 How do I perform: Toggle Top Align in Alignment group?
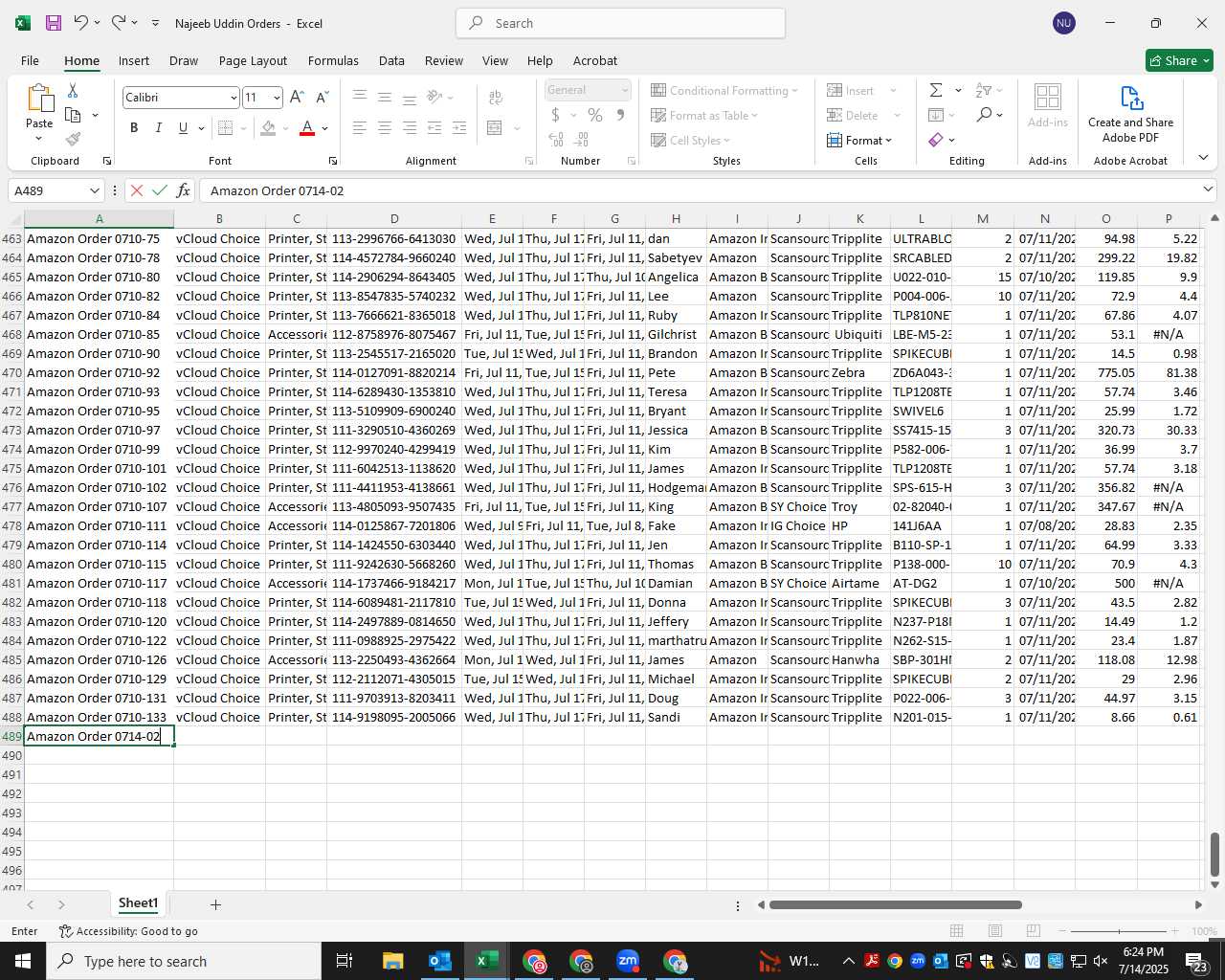[x=360, y=97]
